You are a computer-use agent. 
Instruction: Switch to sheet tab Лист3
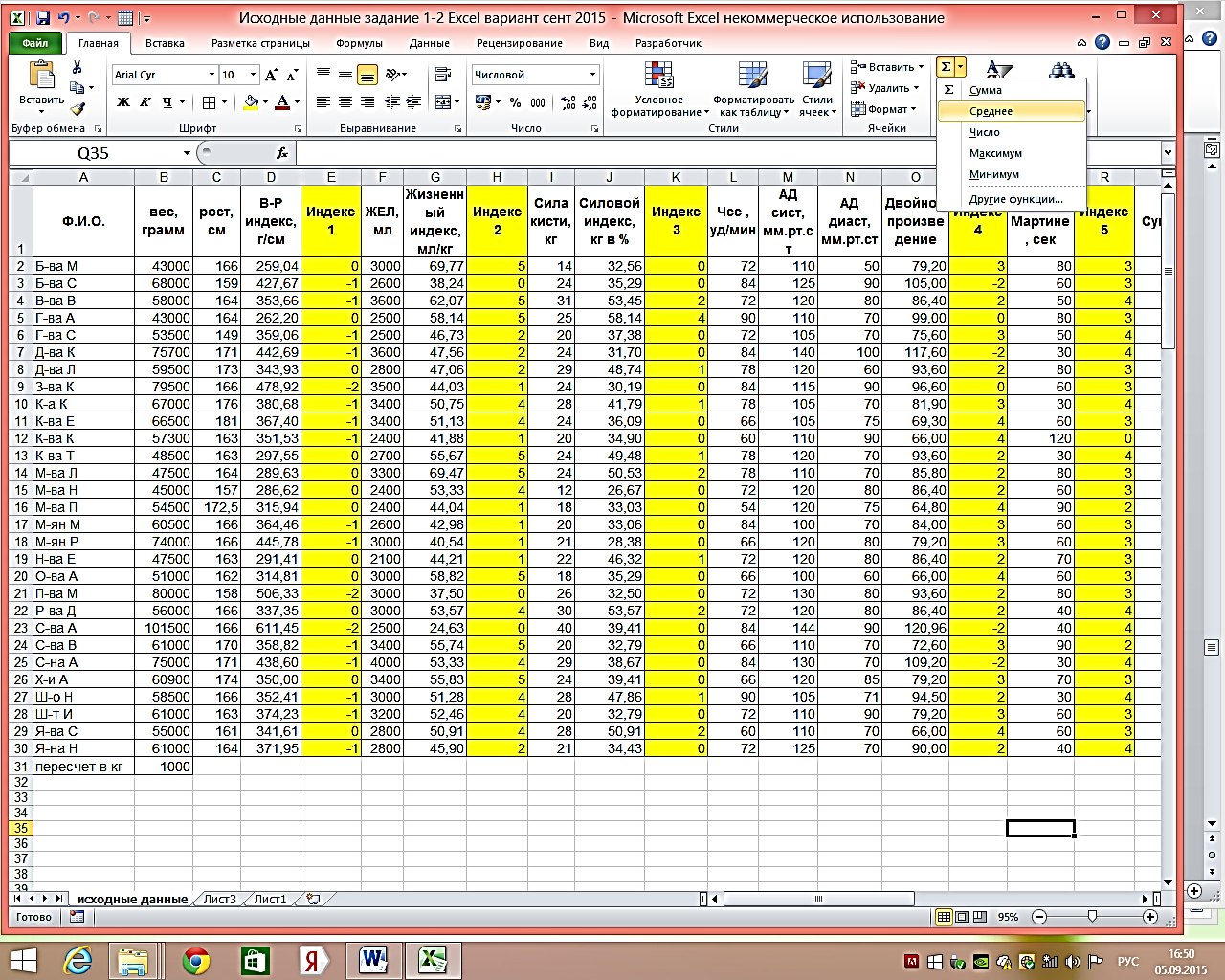click(x=219, y=899)
